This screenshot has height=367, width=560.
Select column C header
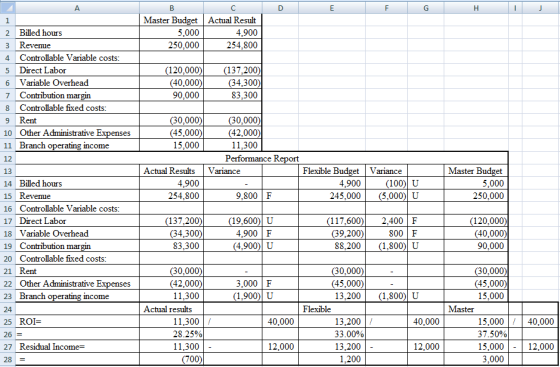tap(233, 7)
